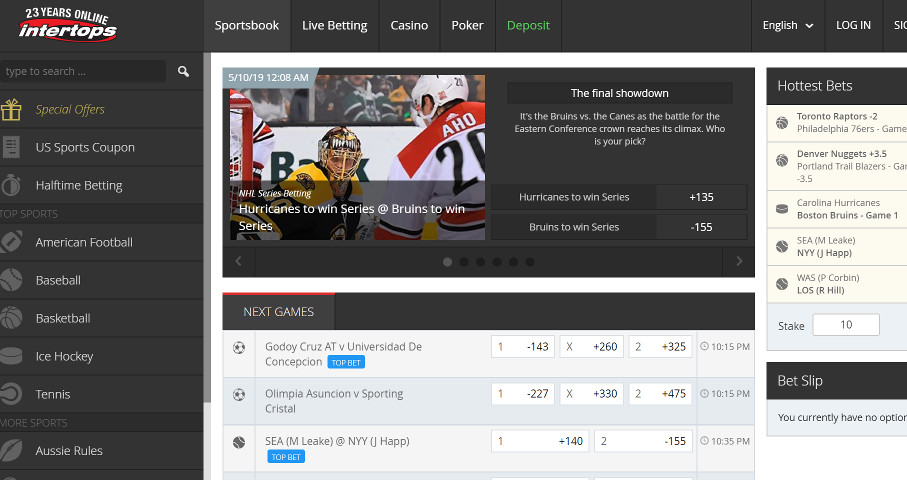Click the search magnifier icon
This screenshot has width=907, height=480.
(183, 71)
